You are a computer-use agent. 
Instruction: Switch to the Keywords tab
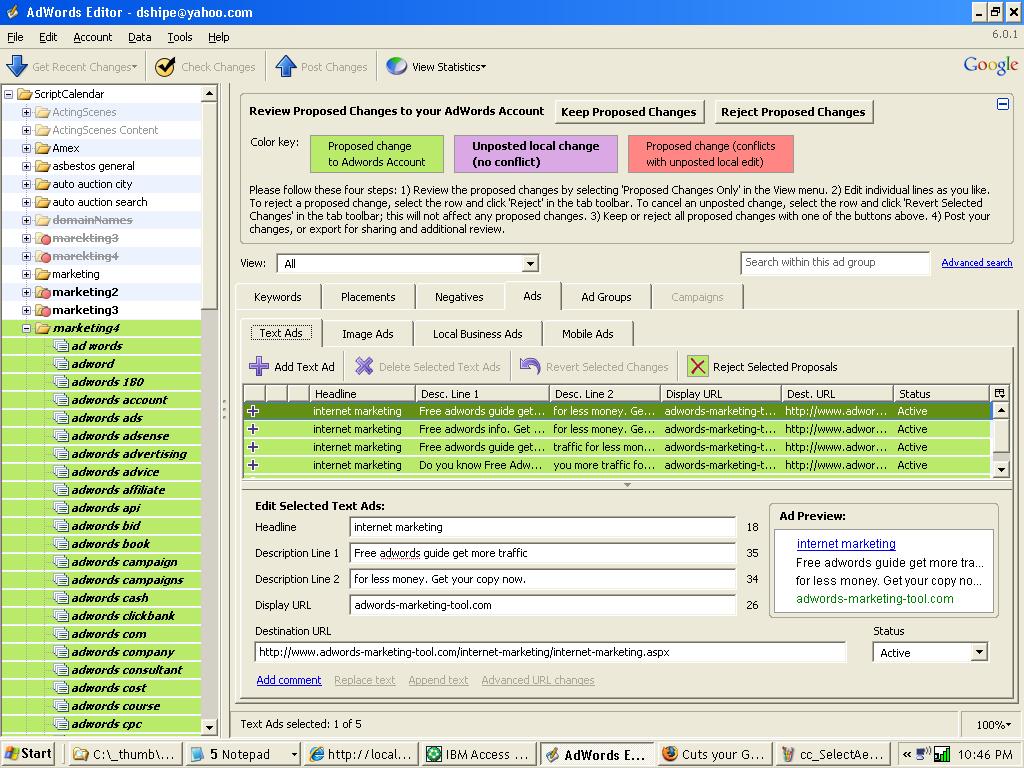[x=278, y=297]
